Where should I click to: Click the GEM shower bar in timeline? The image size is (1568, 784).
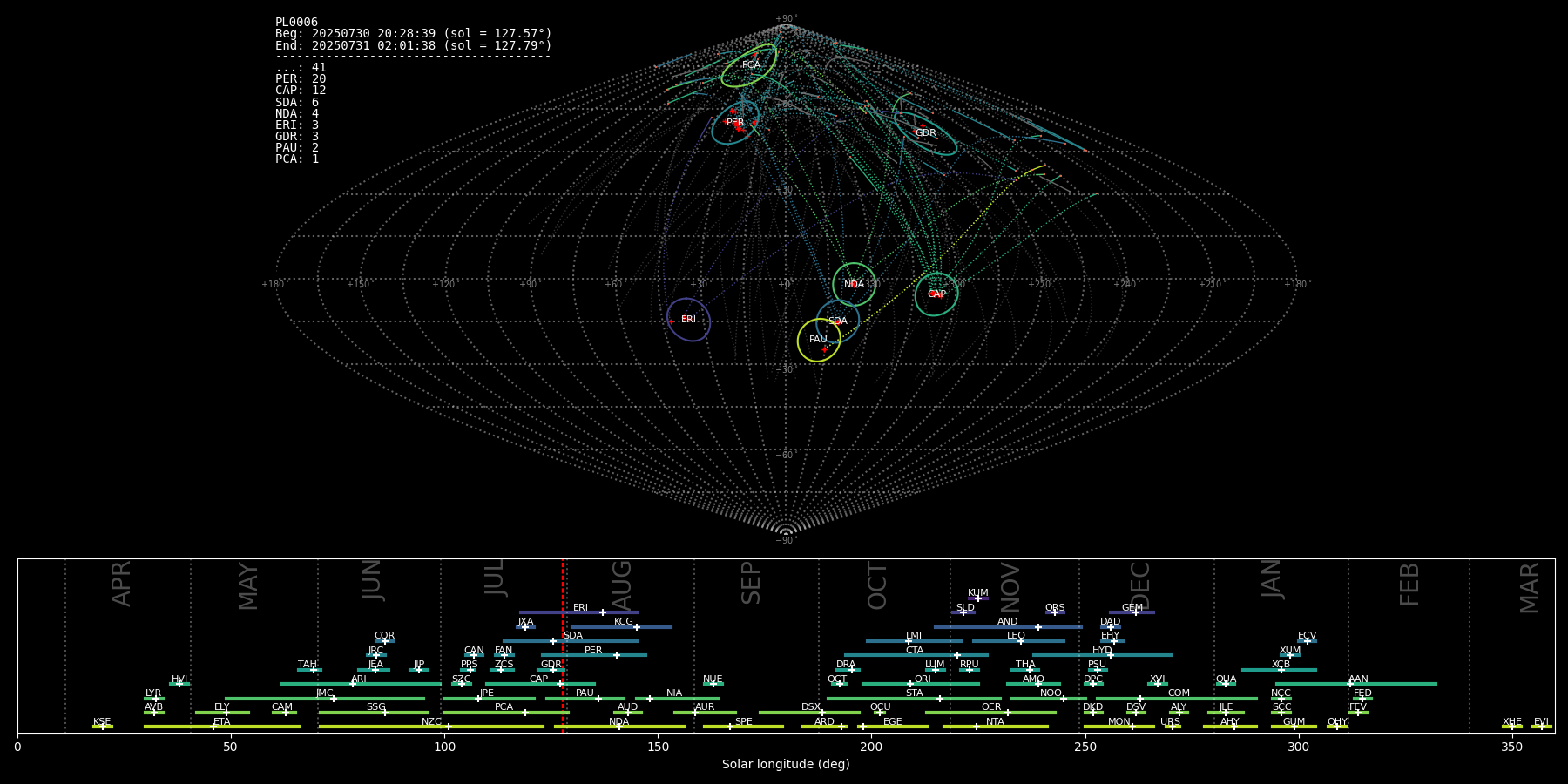1132,612
